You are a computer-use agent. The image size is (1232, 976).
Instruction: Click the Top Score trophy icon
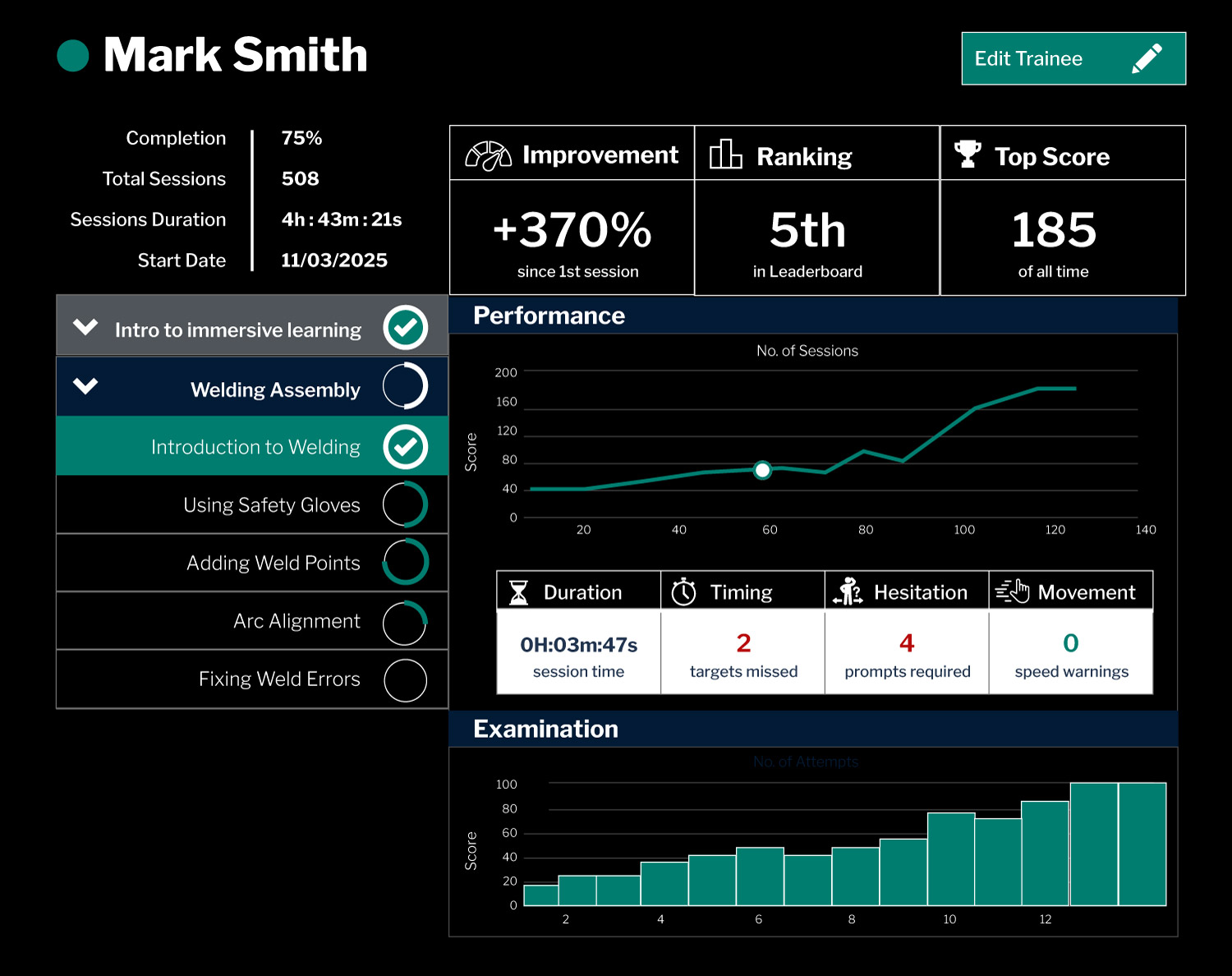coord(969,153)
